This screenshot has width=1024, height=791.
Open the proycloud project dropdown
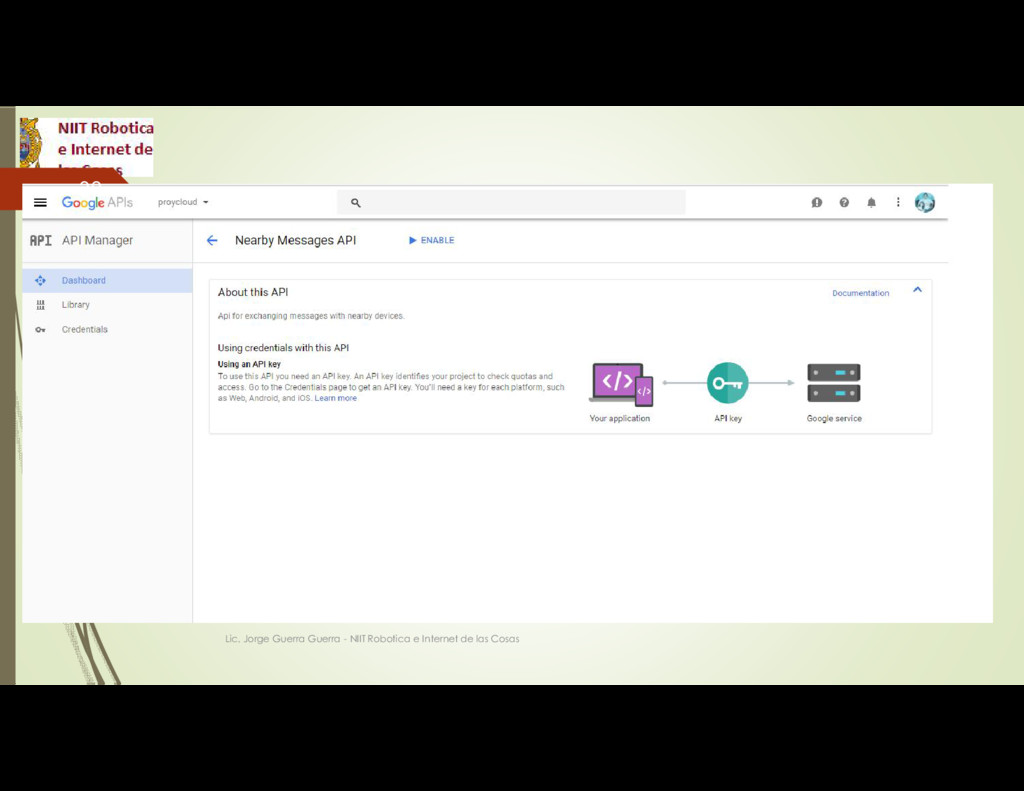[183, 202]
